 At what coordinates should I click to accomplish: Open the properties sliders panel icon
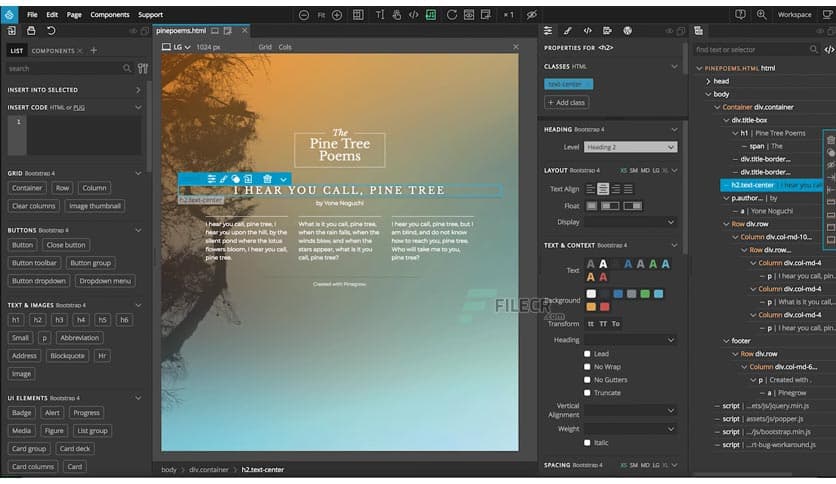tap(548, 31)
